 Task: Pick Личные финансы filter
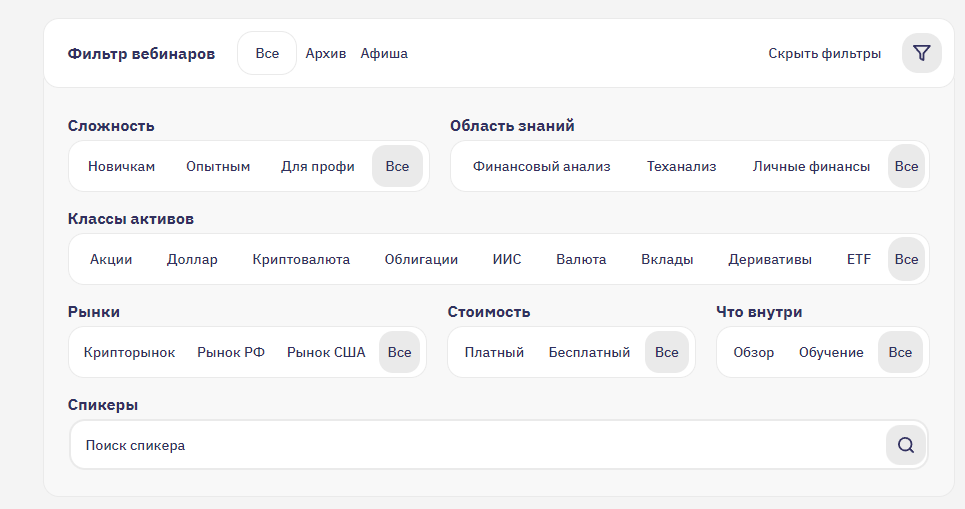tap(811, 166)
